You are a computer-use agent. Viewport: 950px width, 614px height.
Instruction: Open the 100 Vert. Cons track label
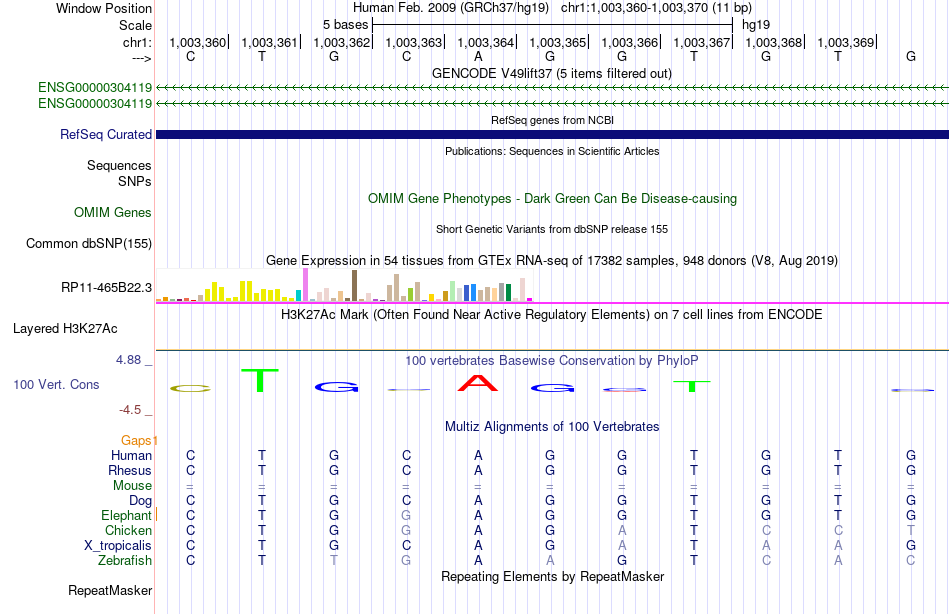tap(56, 384)
